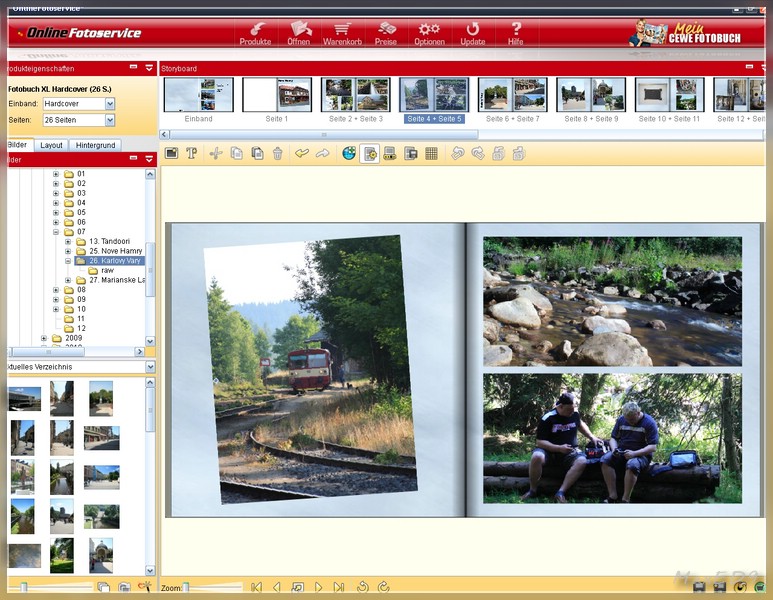The width and height of the screenshot is (773, 600).
Task: Select the raw subfolder
Action: click(x=102, y=271)
